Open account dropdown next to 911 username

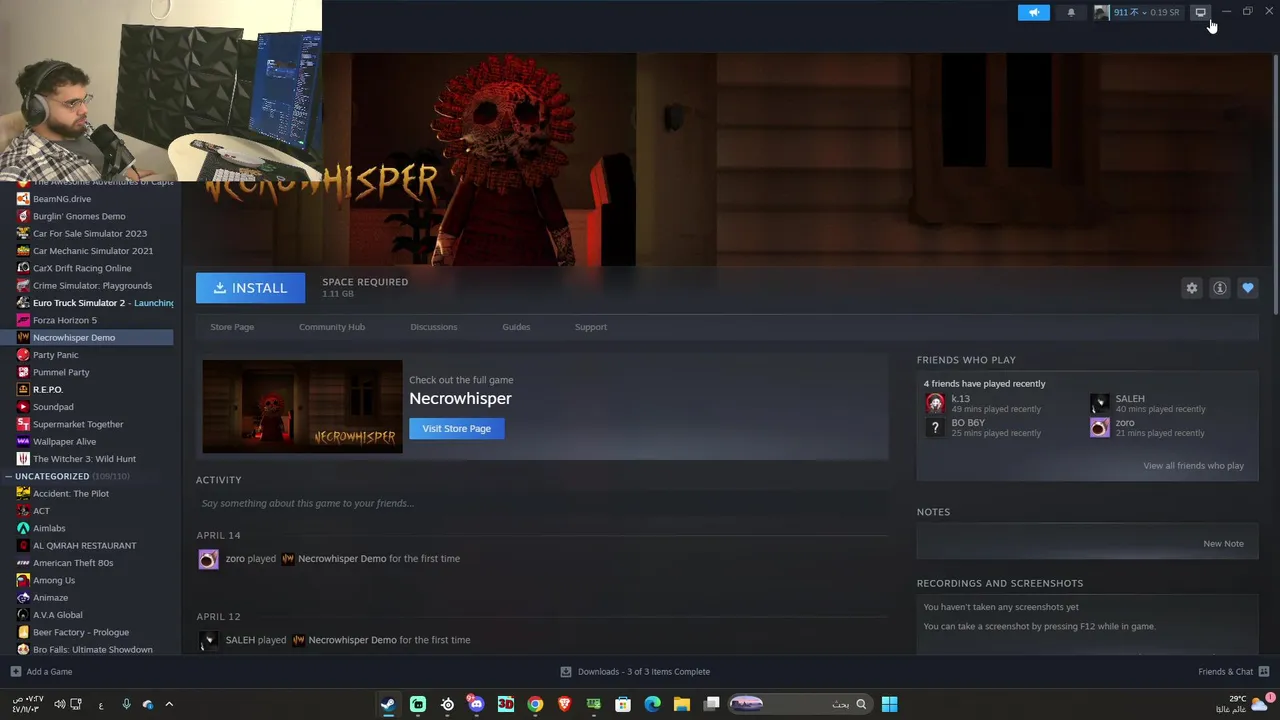pyautogui.click(x=1144, y=12)
